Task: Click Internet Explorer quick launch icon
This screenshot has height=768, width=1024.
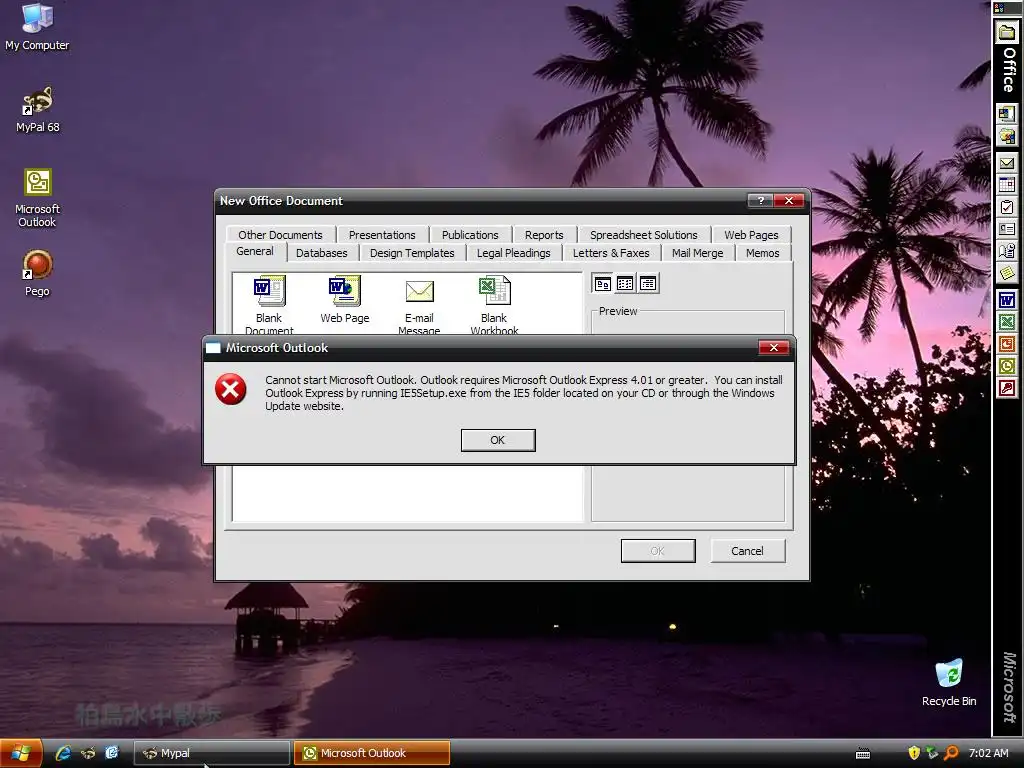Action: pos(63,753)
